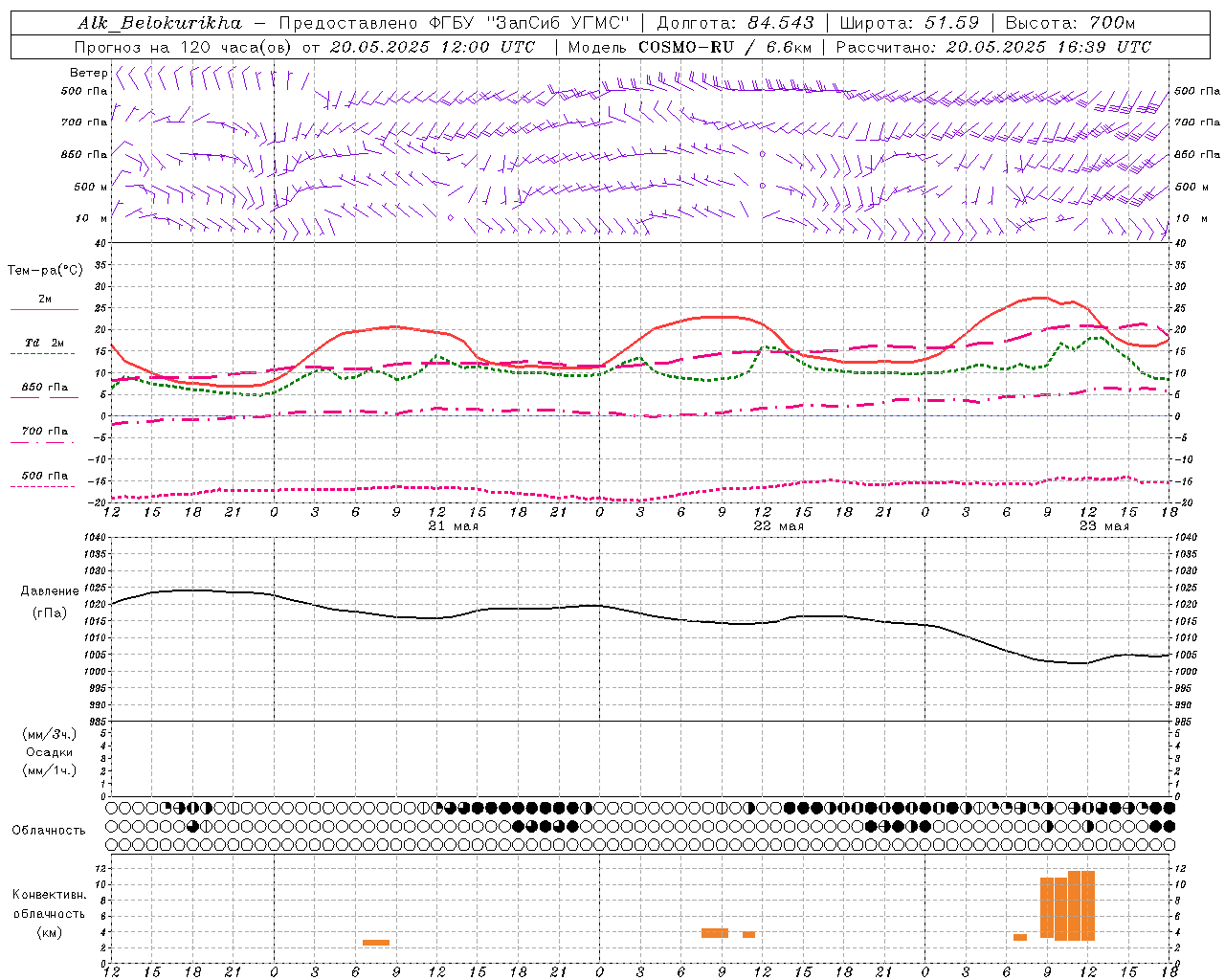This screenshot has width=1225, height=980.
Task: Click the red 2м legend line sample
Action: pos(44,310)
